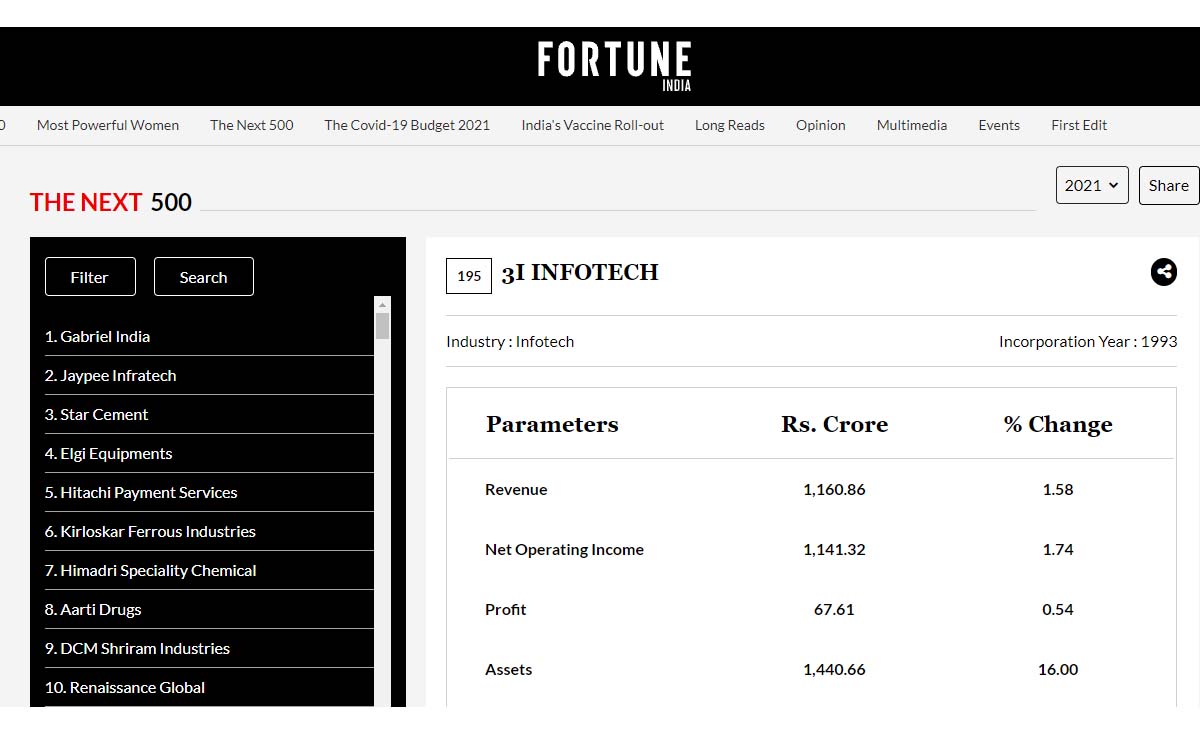Open The Next 500 navigation link
Image resolution: width=1200 pixels, height=734 pixels.
coord(252,125)
